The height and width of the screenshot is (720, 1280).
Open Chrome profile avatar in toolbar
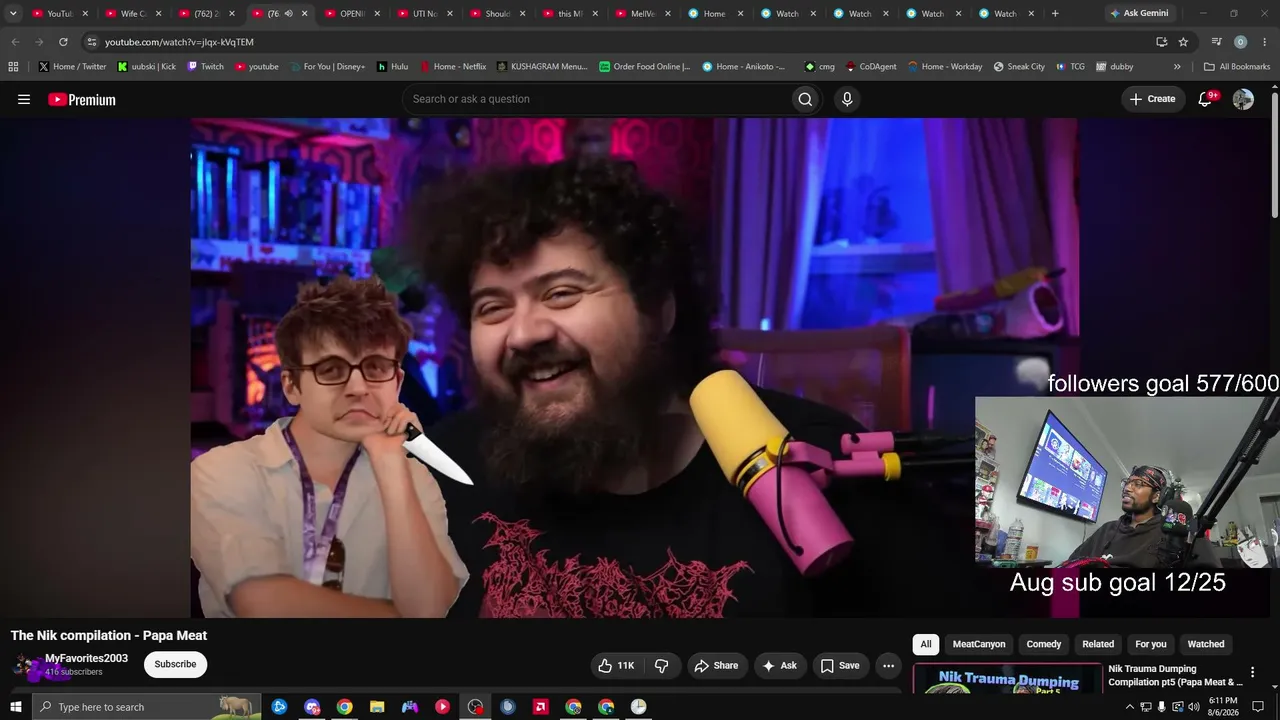[x=1240, y=42]
